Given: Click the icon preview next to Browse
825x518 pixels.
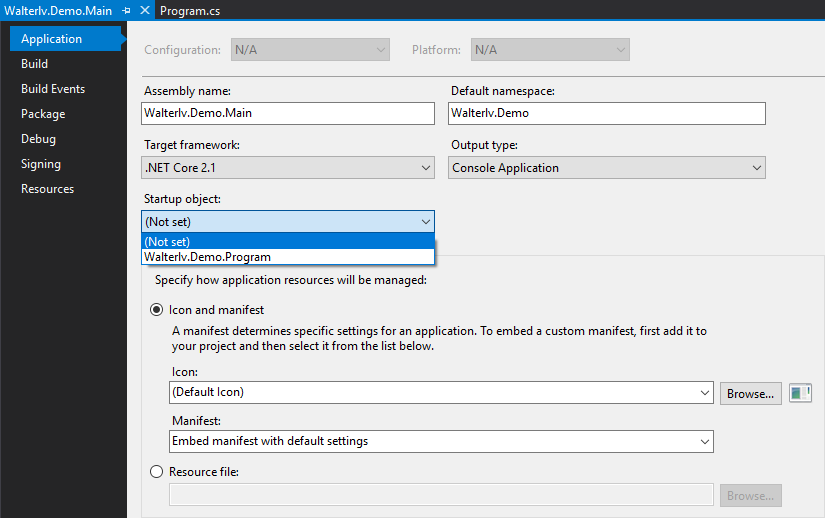Looking at the screenshot, I should [799, 393].
